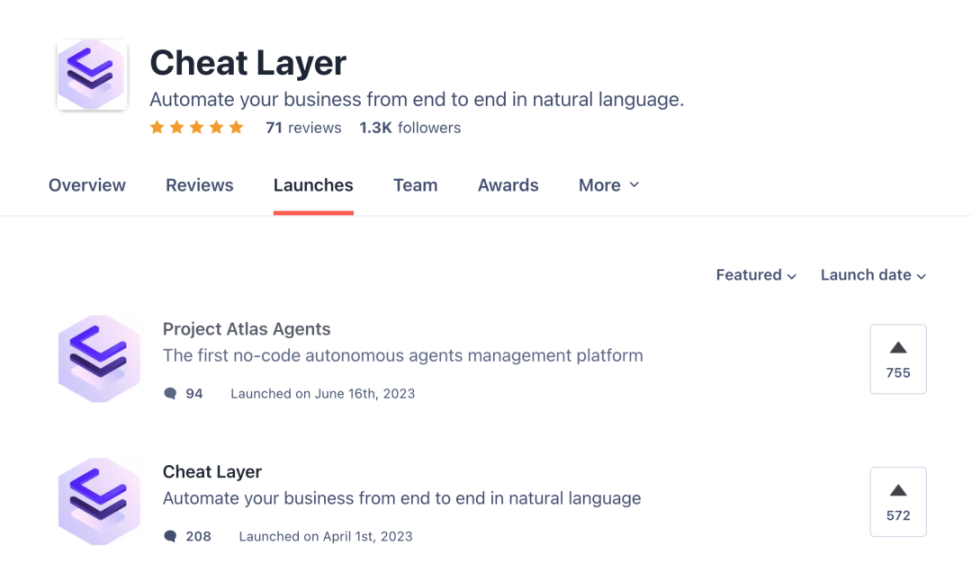This screenshot has height=581, width=972.
Task: Click Cheat Layer launch description text
Action: click(x=402, y=499)
